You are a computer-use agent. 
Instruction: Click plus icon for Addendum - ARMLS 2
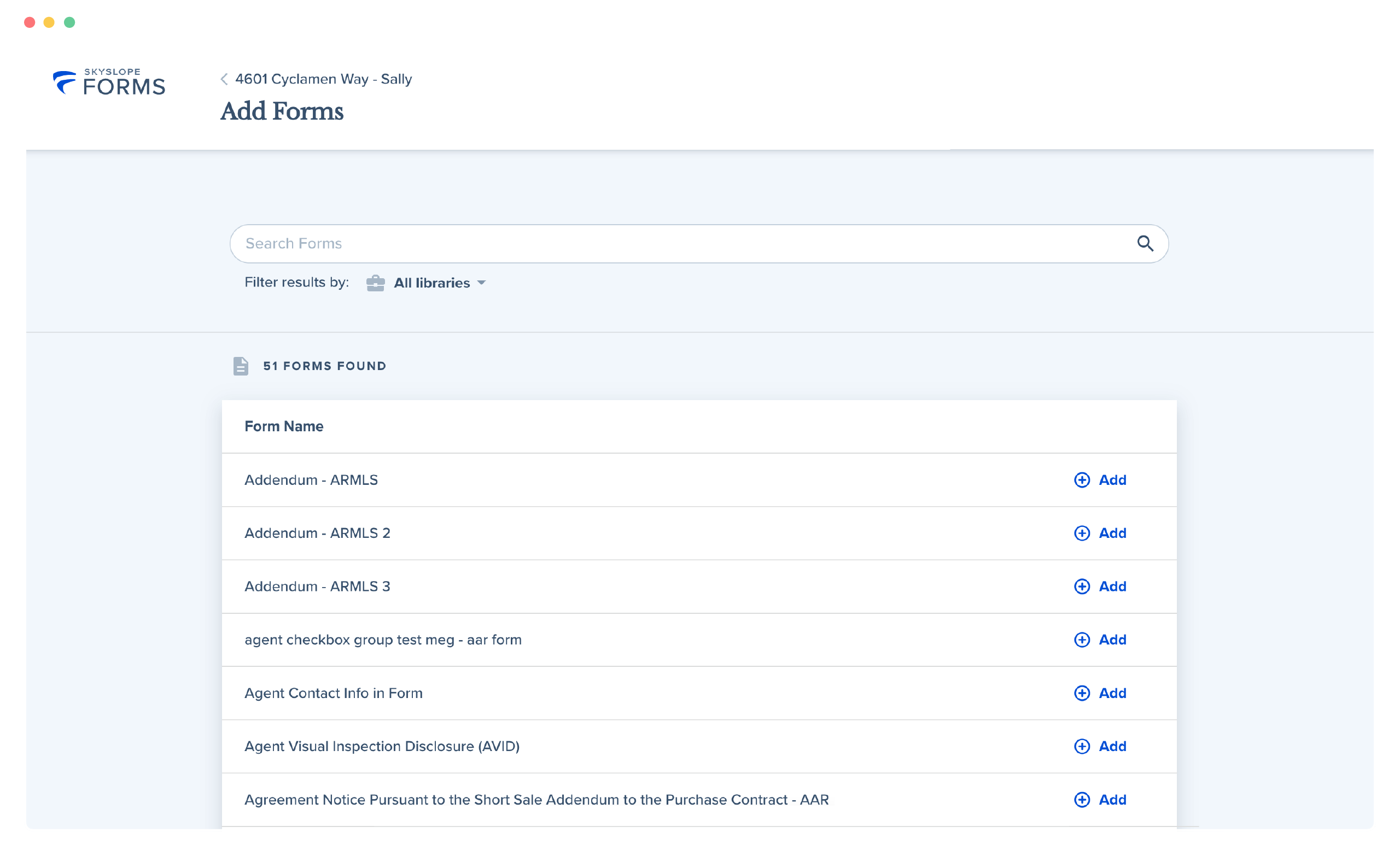tap(1082, 533)
